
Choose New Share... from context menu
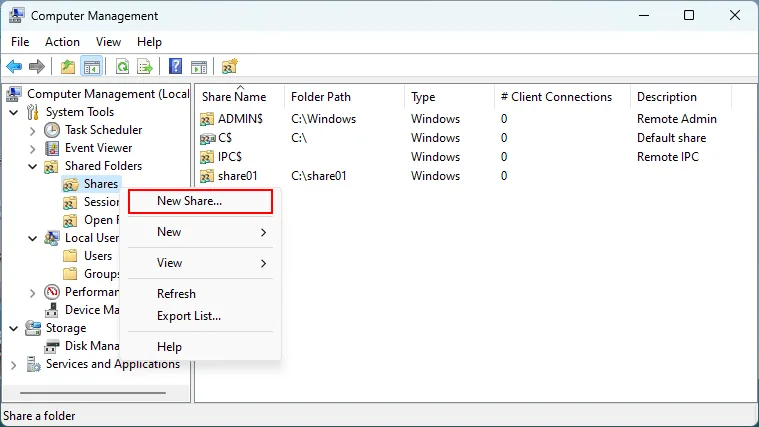pos(200,201)
